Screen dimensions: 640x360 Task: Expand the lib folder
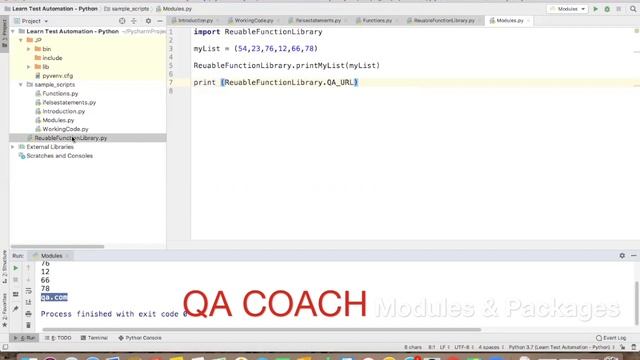[29, 67]
